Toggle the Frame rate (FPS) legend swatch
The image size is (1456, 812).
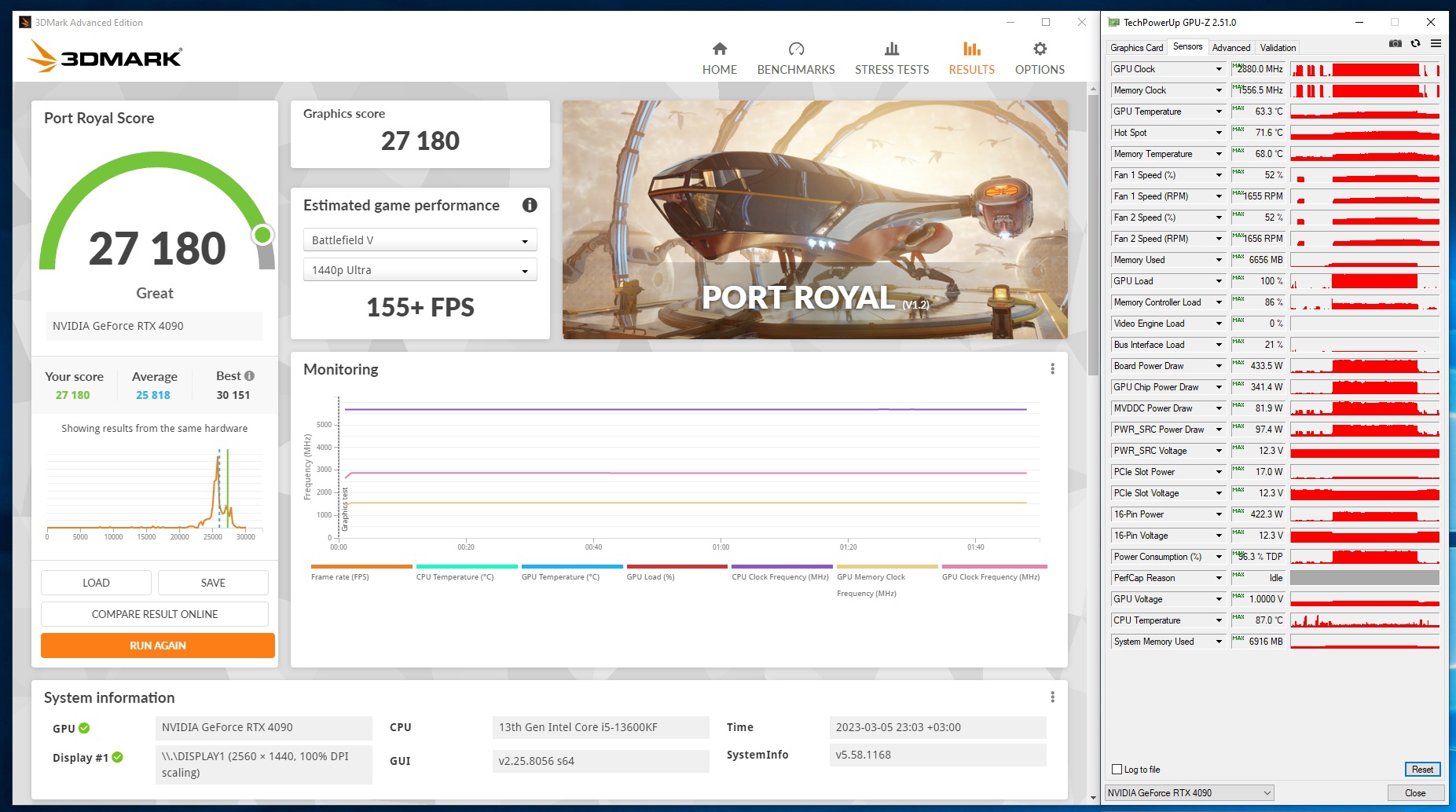[x=361, y=566]
